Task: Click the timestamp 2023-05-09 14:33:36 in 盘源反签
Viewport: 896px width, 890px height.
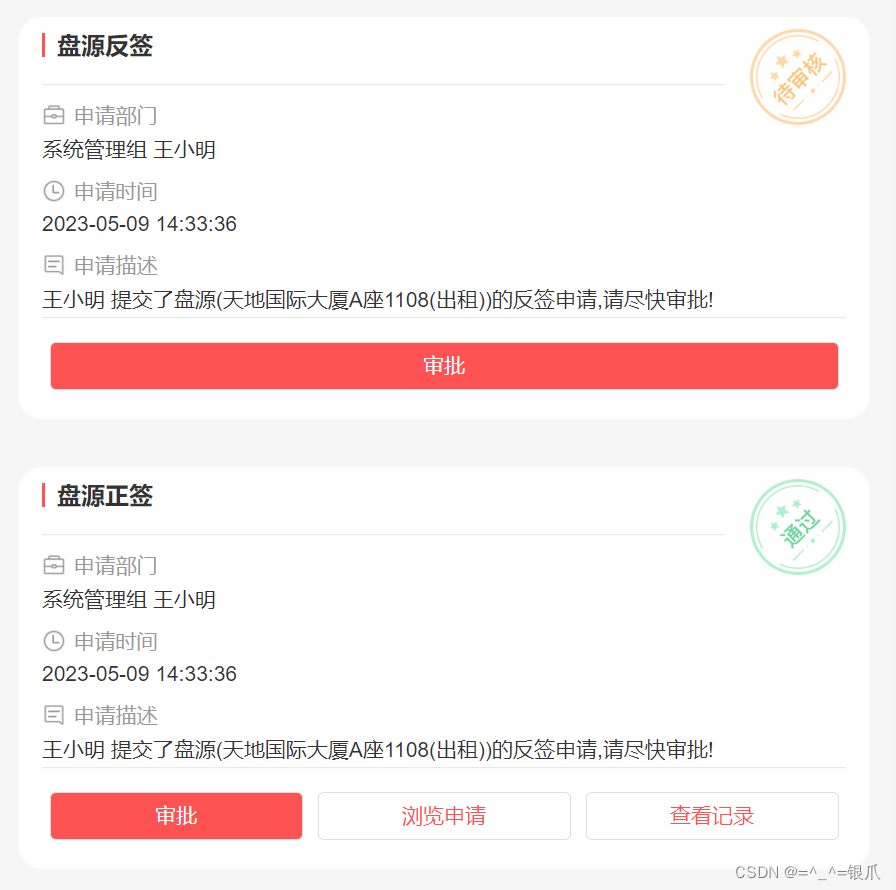Action: [140, 224]
